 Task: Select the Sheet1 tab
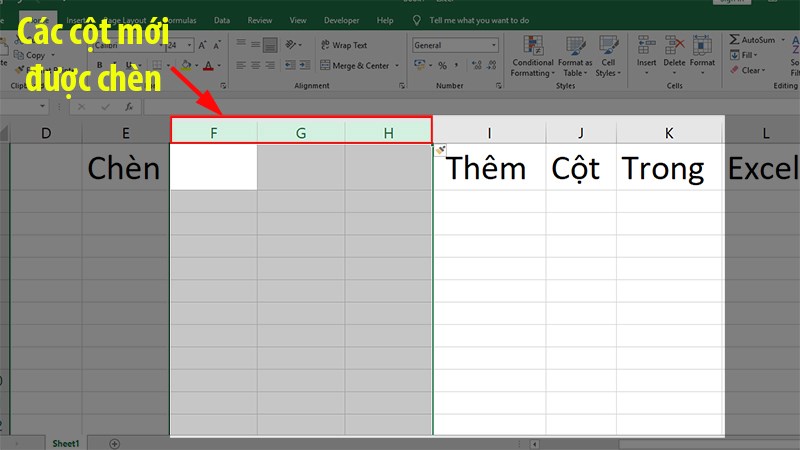(x=66, y=443)
